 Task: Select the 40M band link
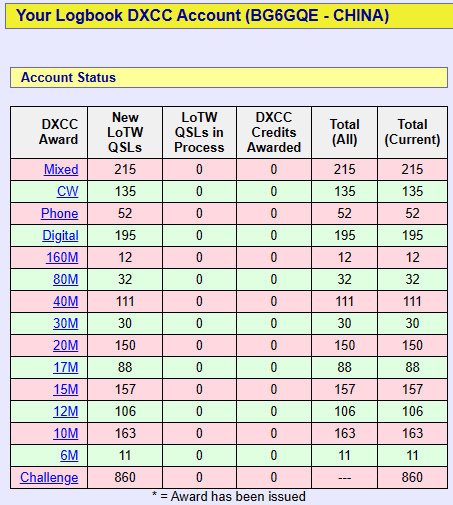(66, 301)
